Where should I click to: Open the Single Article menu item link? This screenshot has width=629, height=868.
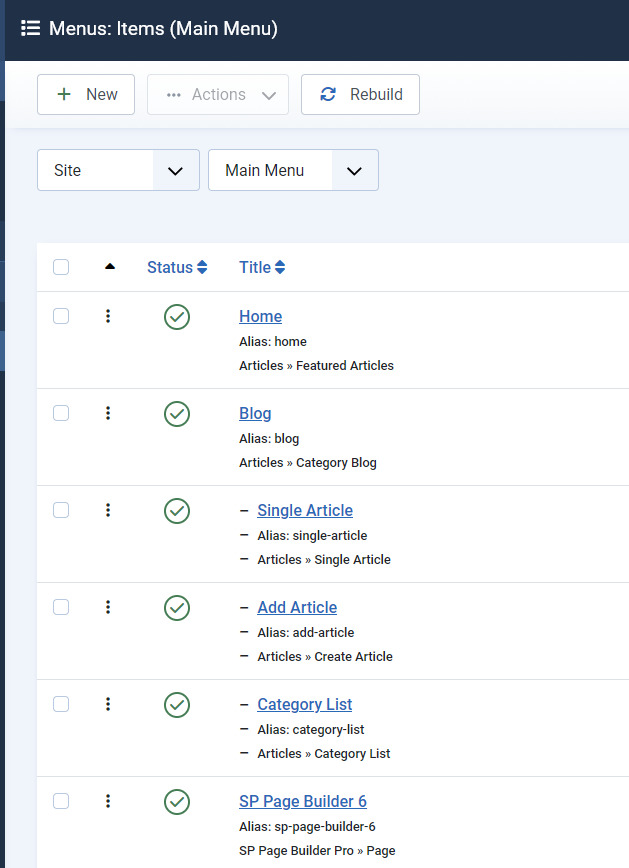click(x=304, y=510)
